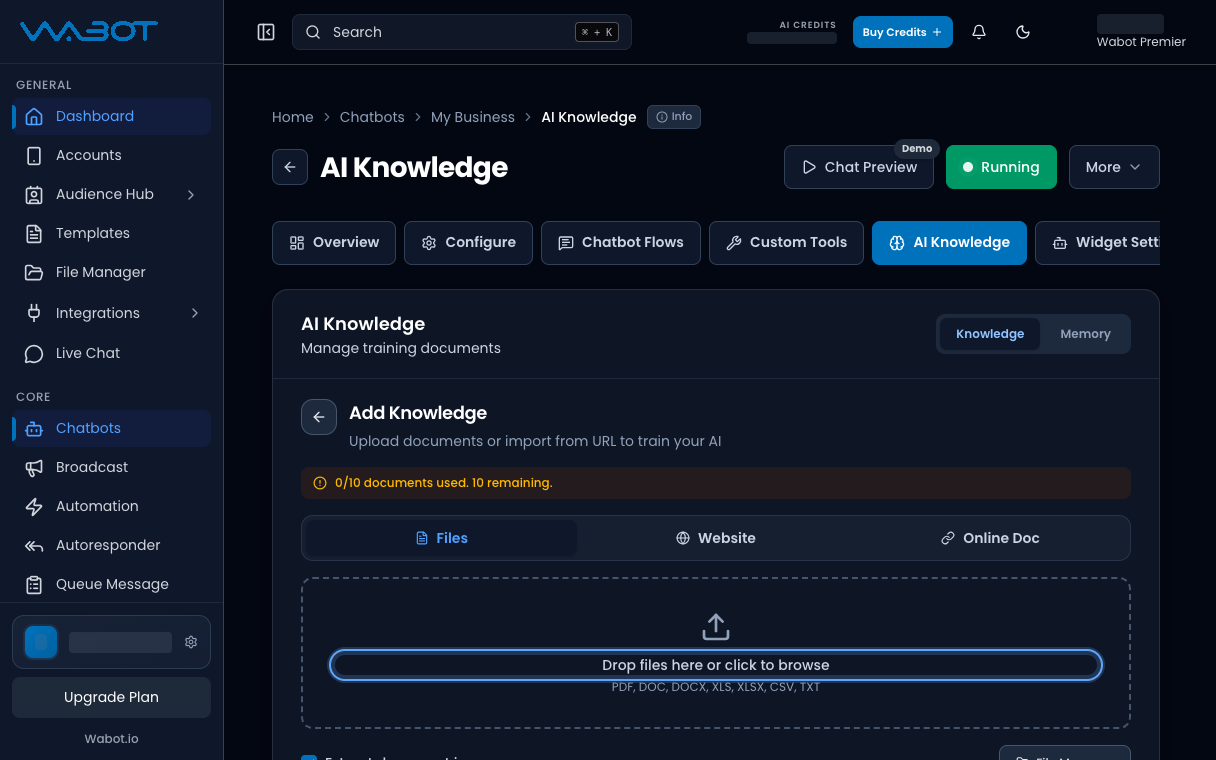The image size is (1216, 760).
Task: Open the Overview tab
Action: coord(334,243)
